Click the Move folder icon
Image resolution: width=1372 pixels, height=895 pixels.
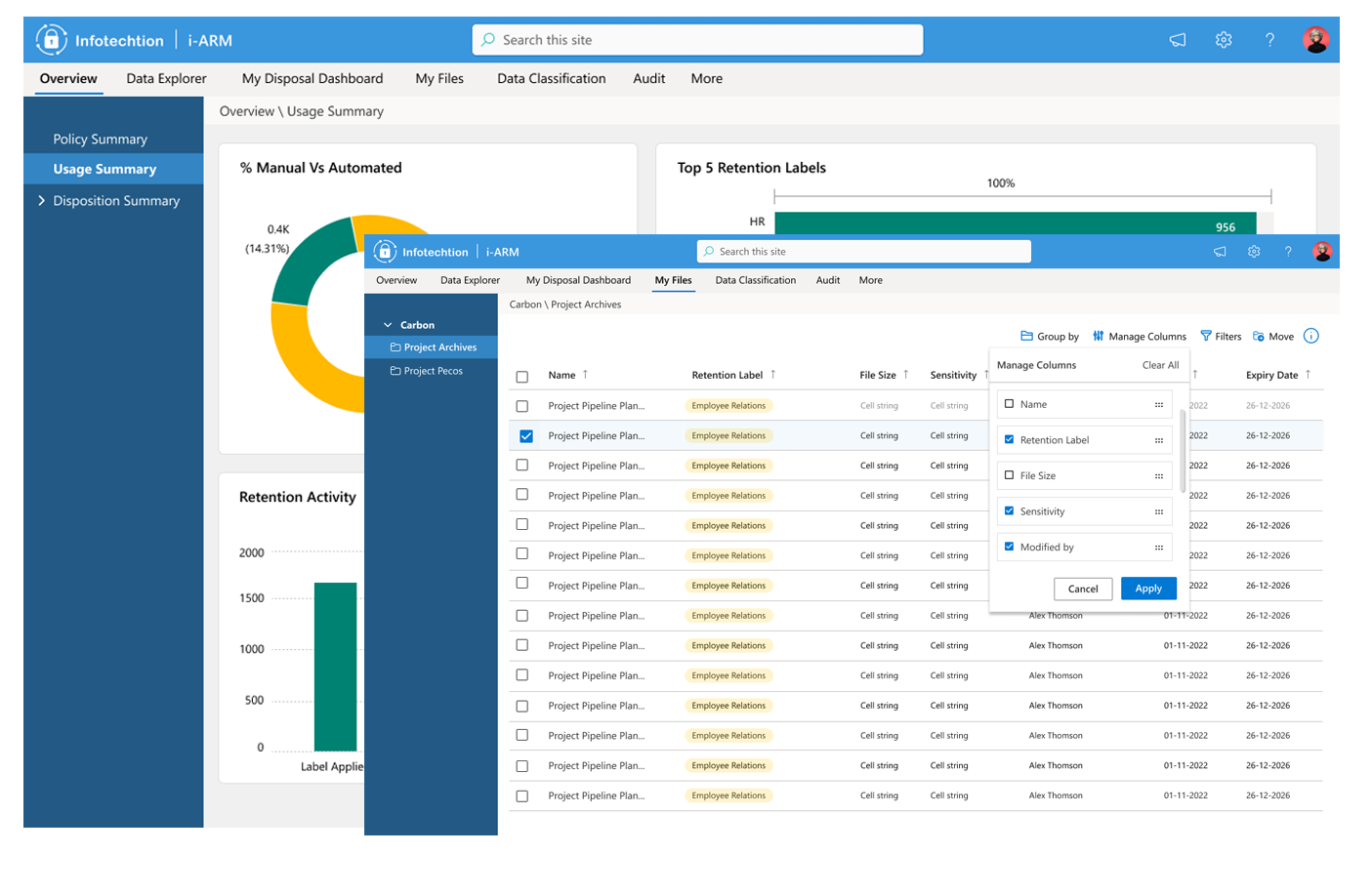(1259, 336)
